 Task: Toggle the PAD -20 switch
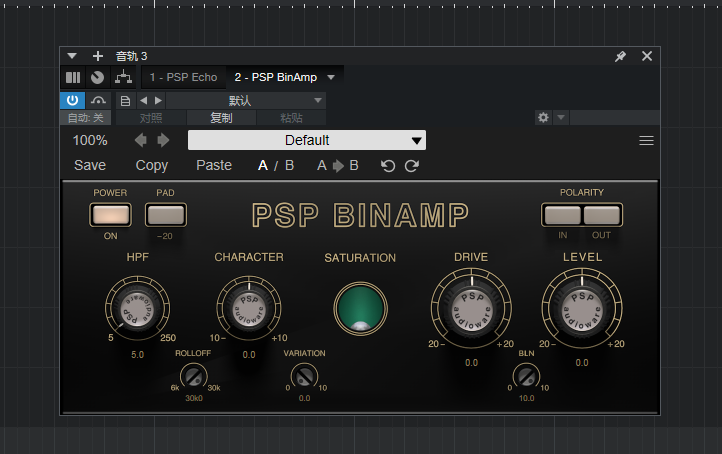[165, 214]
